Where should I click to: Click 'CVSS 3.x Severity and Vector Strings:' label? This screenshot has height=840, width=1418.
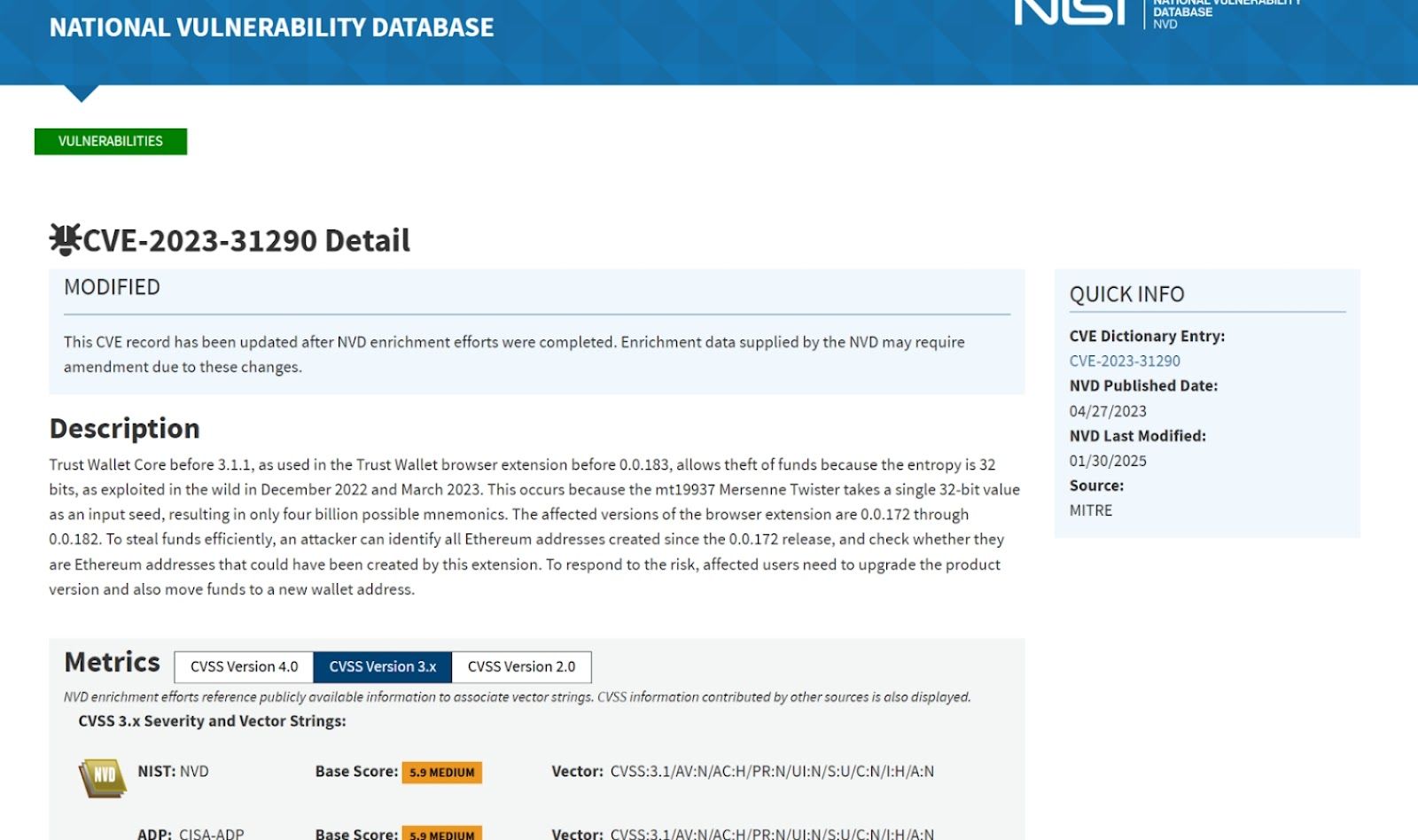[212, 721]
